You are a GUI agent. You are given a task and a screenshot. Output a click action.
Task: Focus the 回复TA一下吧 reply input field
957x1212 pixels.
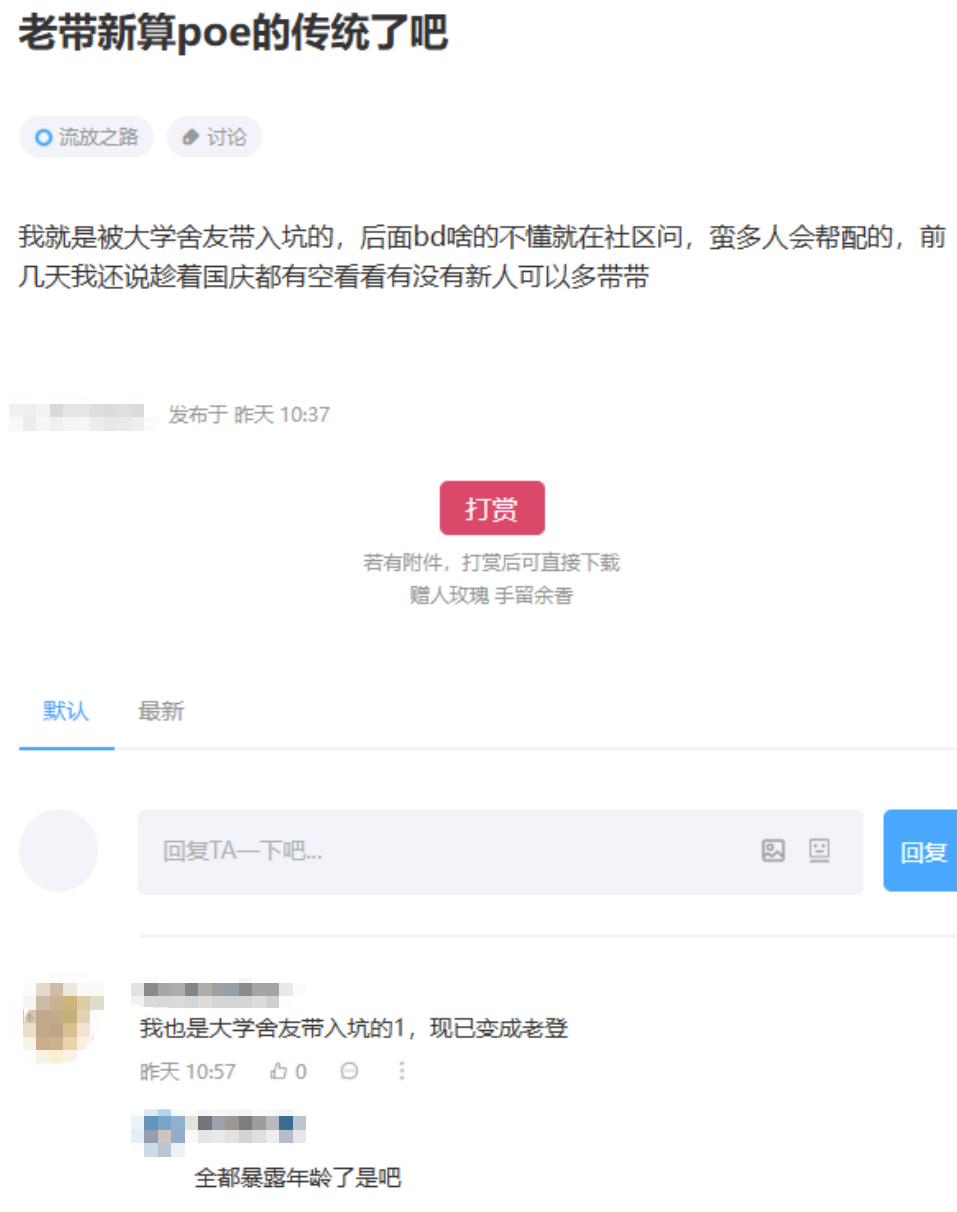pos(500,851)
